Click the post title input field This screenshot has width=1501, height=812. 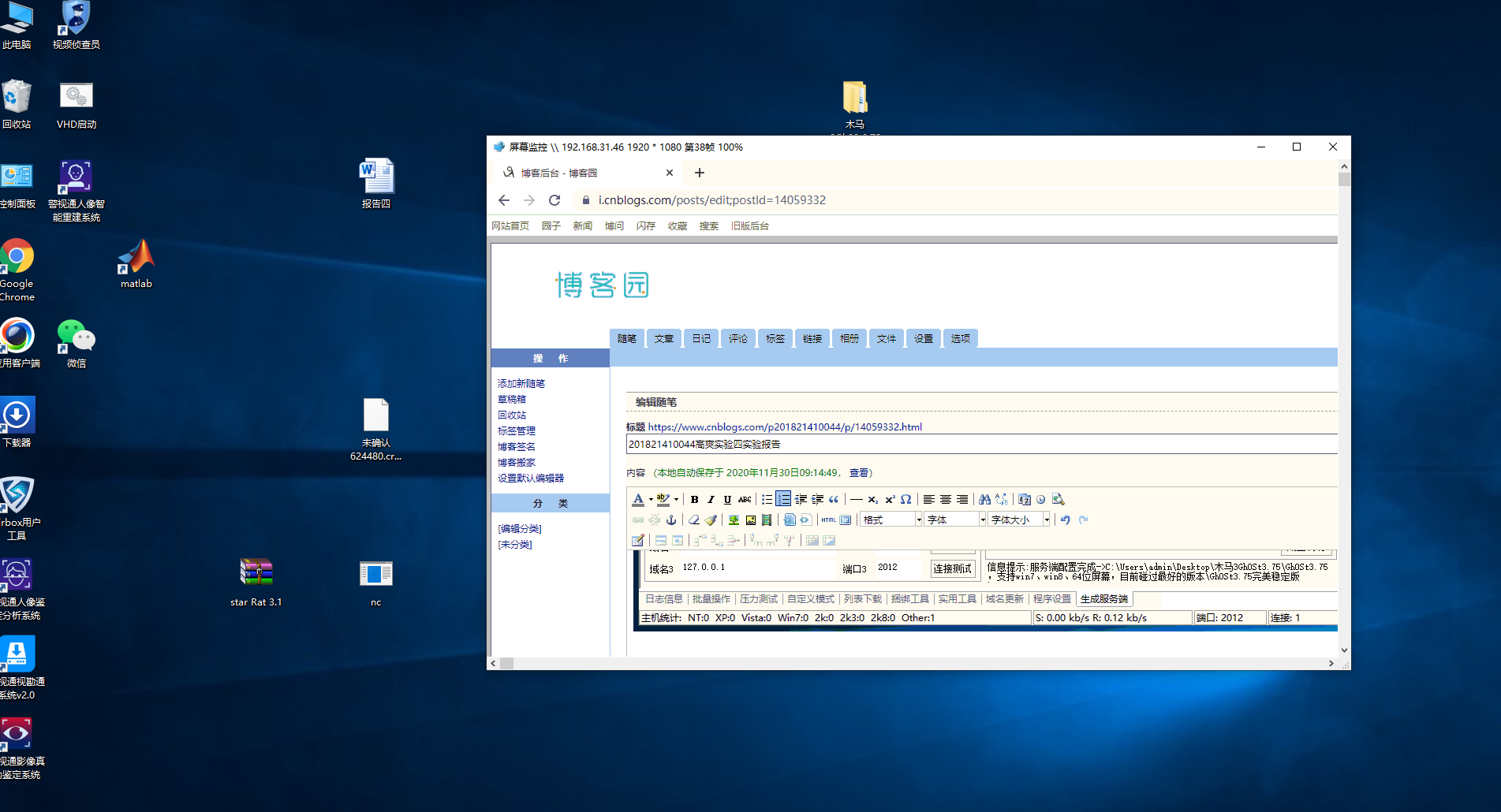click(x=982, y=444)
